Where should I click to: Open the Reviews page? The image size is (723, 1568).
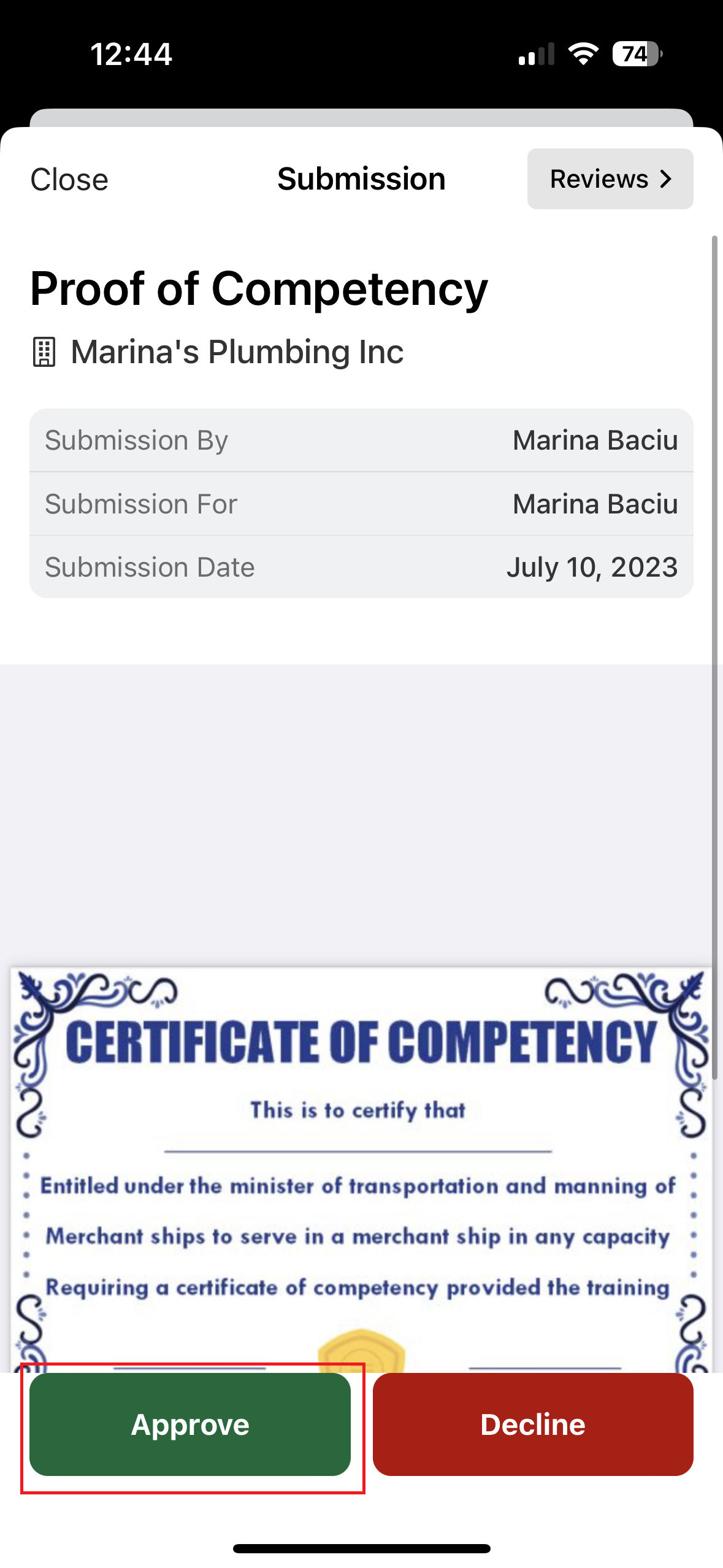[599, 179]
